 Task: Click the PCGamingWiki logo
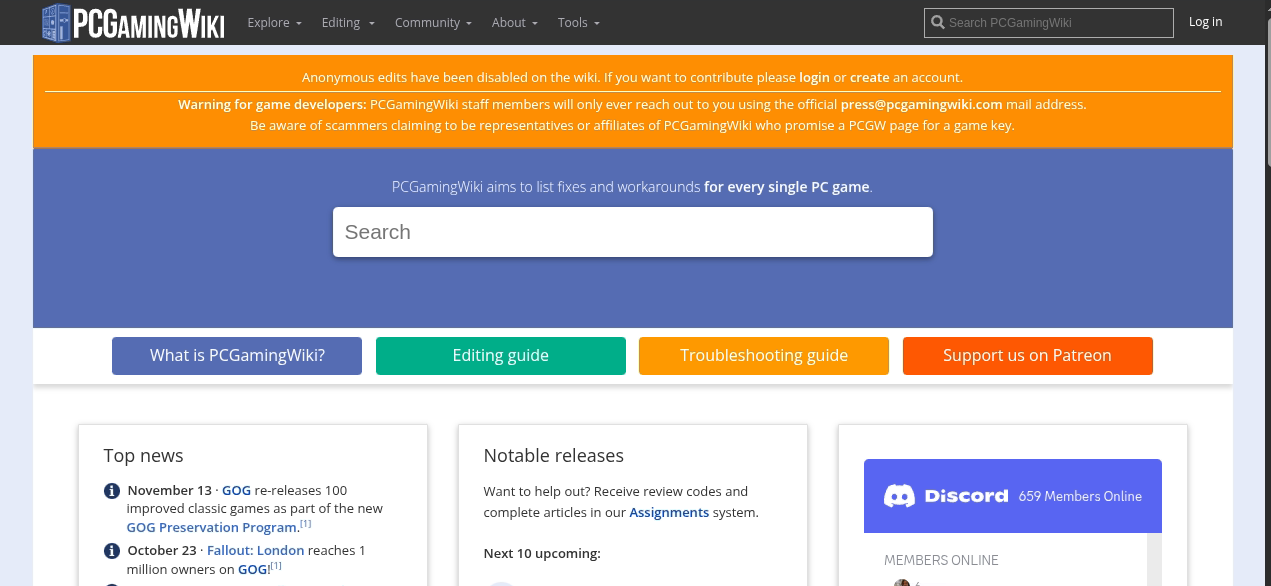point(133,22)
